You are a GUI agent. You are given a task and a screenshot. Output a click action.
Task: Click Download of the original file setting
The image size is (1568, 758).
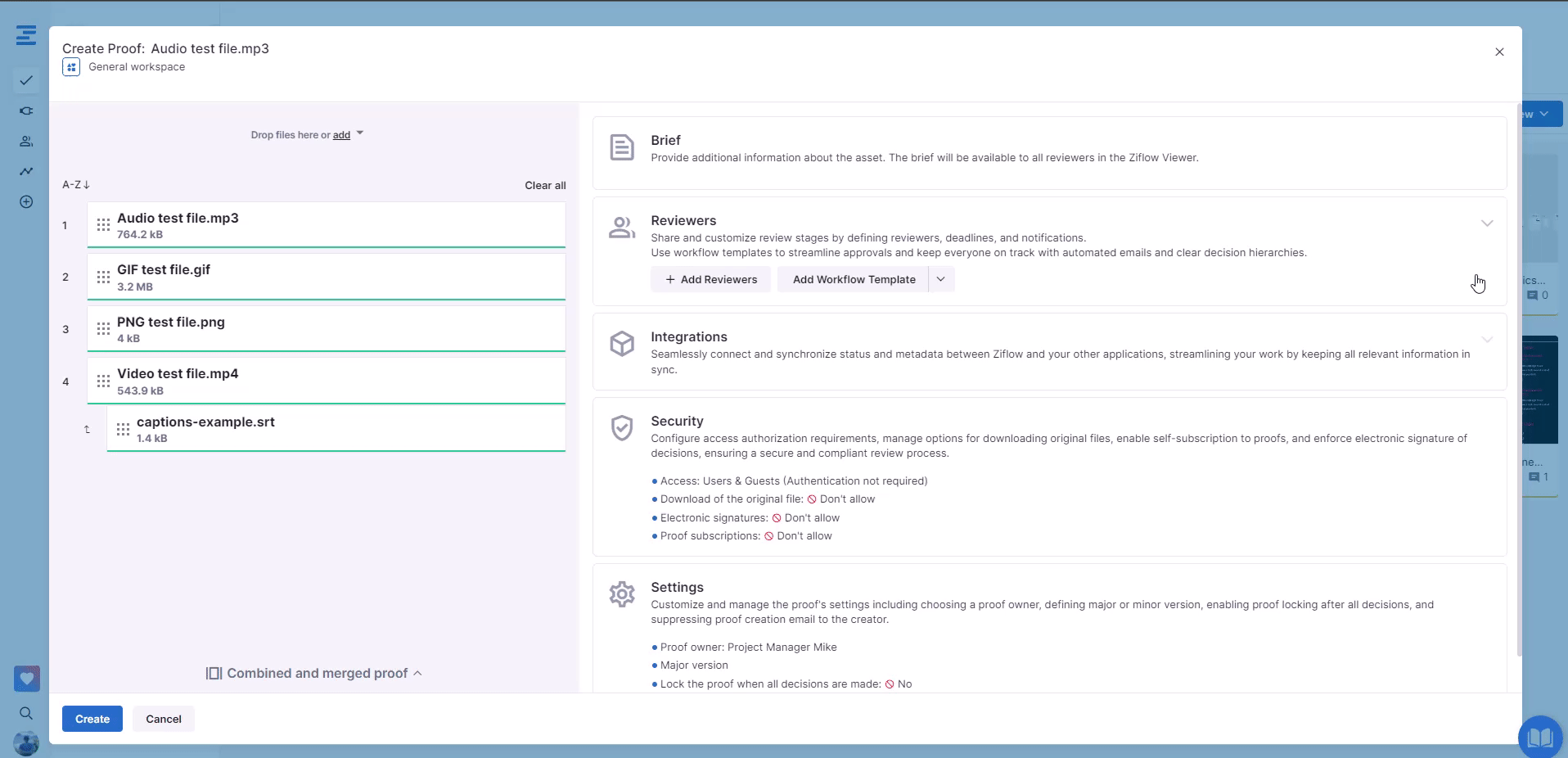tap(764, 499)
